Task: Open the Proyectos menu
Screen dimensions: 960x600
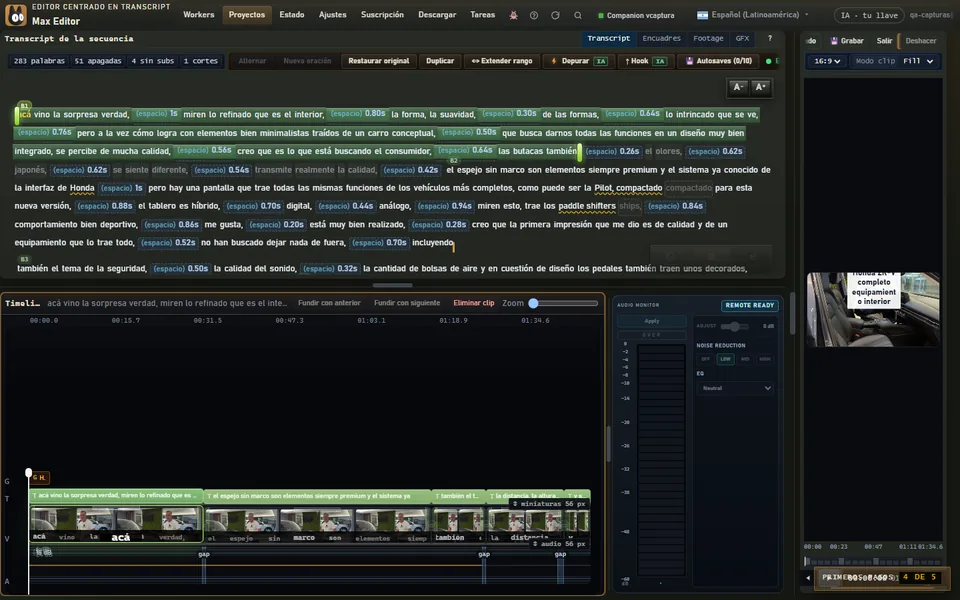Action: (247, 15)
